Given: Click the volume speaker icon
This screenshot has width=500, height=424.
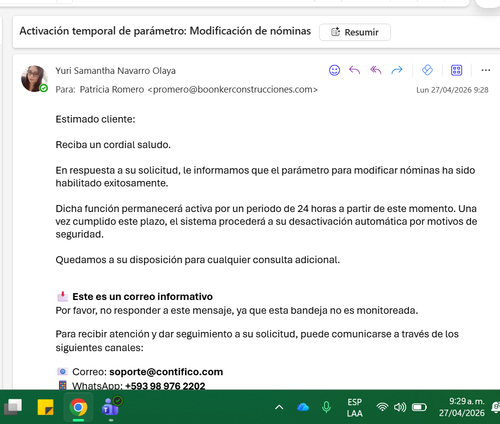Looking at the screenshot, I should (400, 407).
